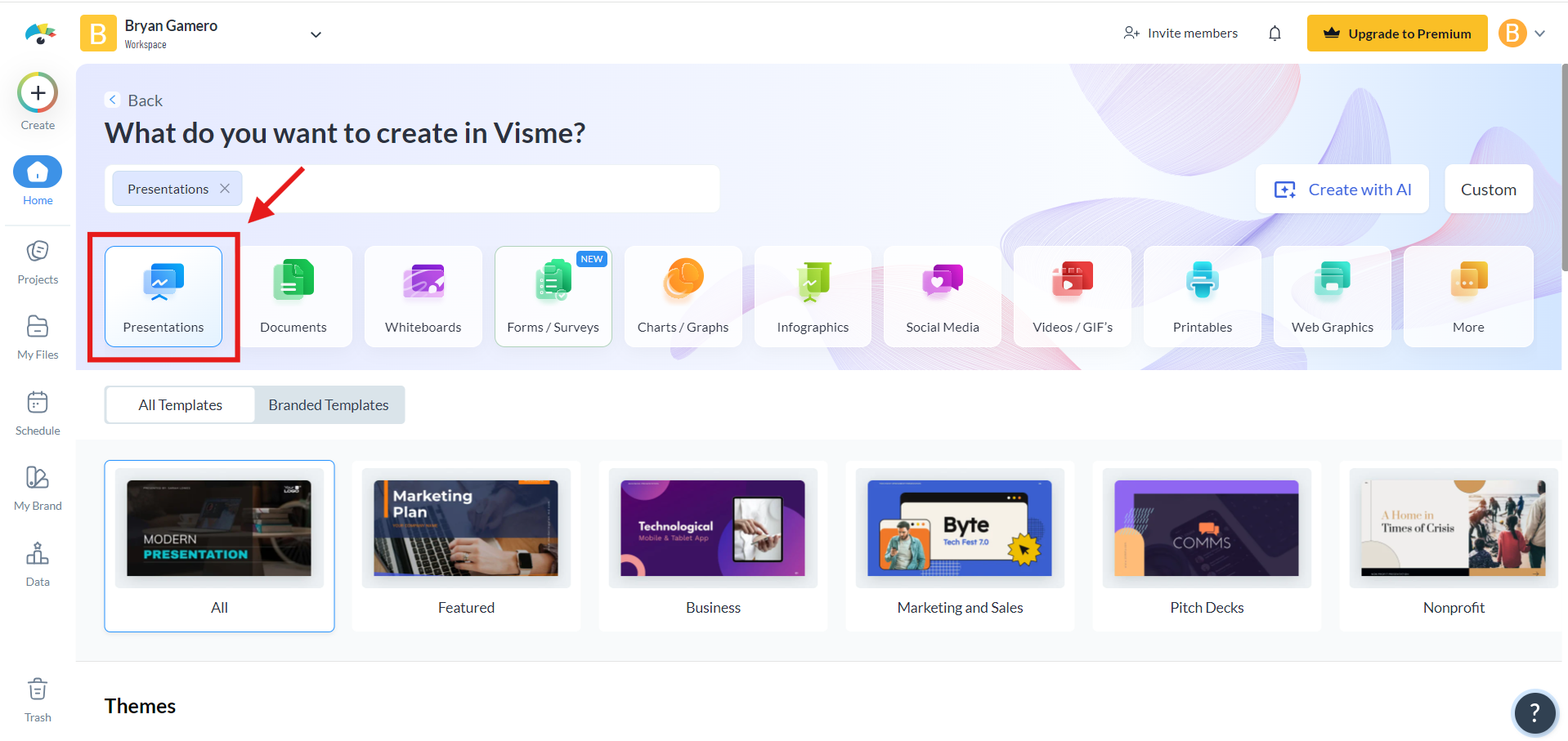The image size is (1568, 741).
Task: Click the Visme bird logo
Action: click(40, 33)
